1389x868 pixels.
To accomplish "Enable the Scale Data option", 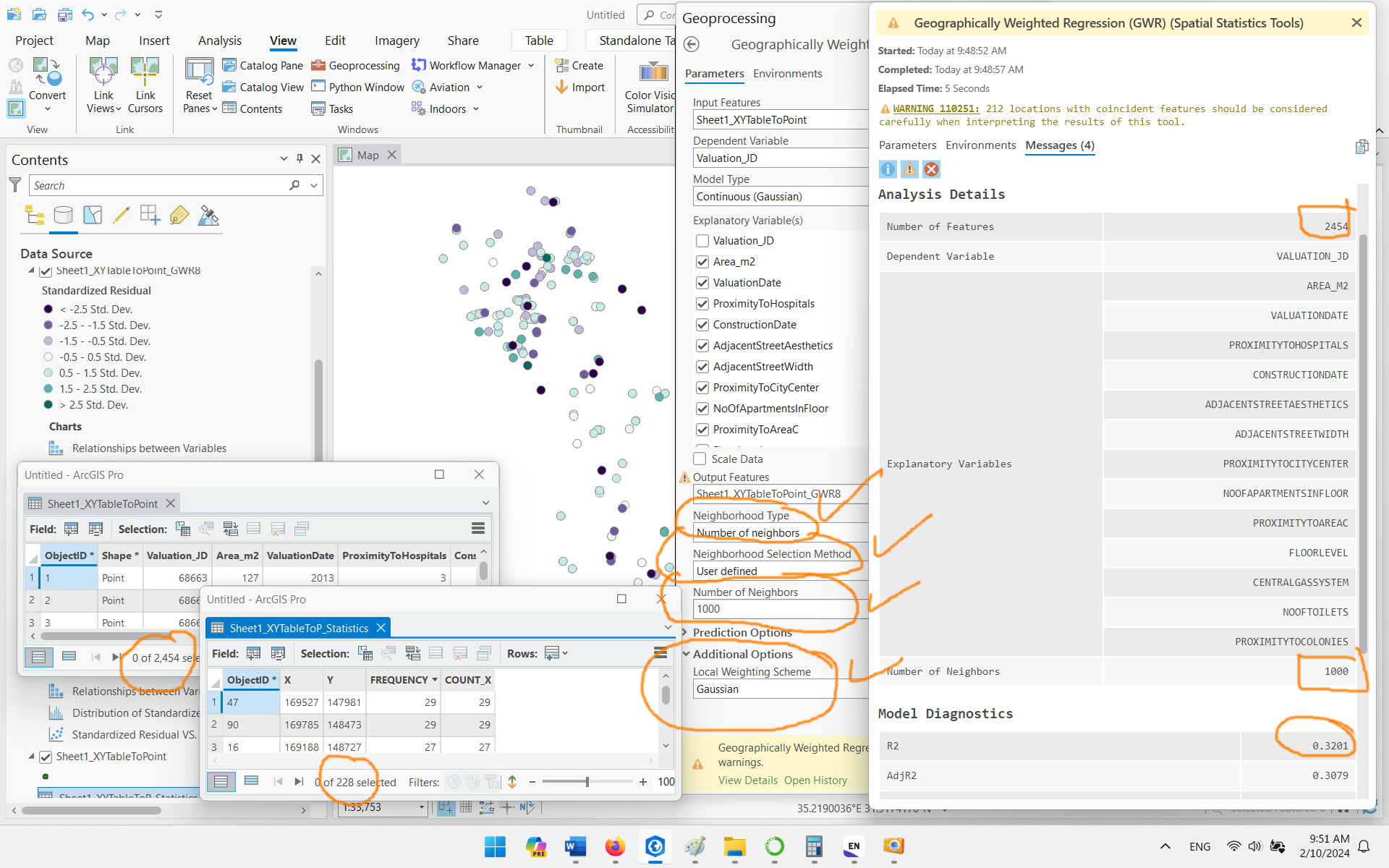I will click(x=699, y=459).
